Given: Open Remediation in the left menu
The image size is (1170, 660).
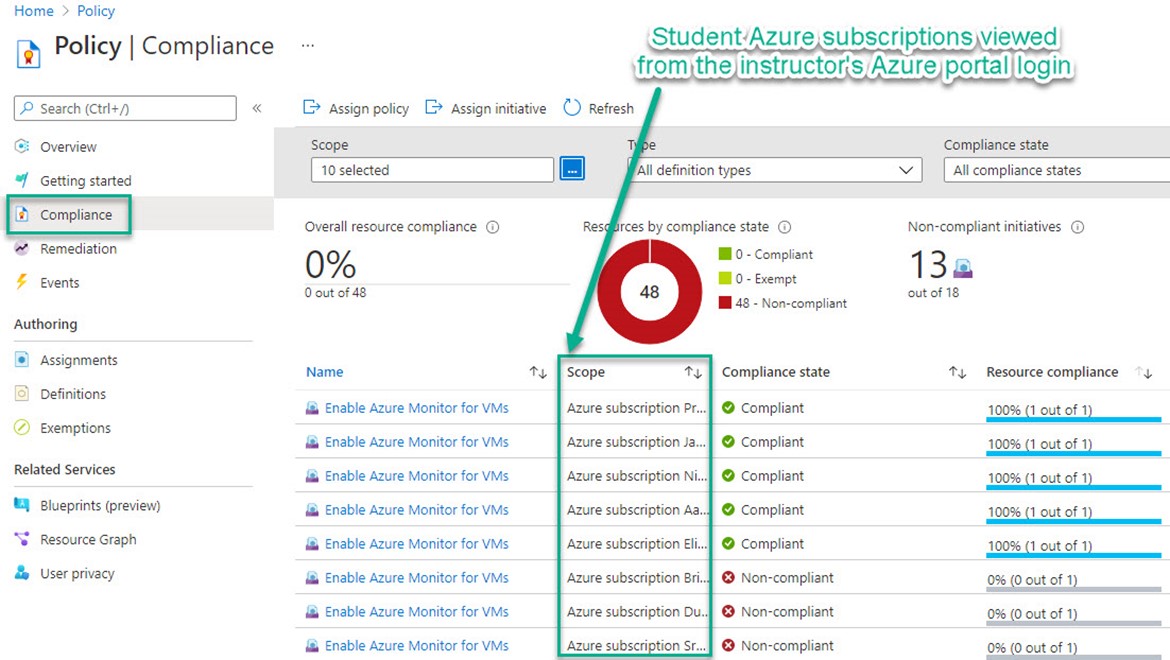Looking at the screenshot, I should [x=78, y=249].
